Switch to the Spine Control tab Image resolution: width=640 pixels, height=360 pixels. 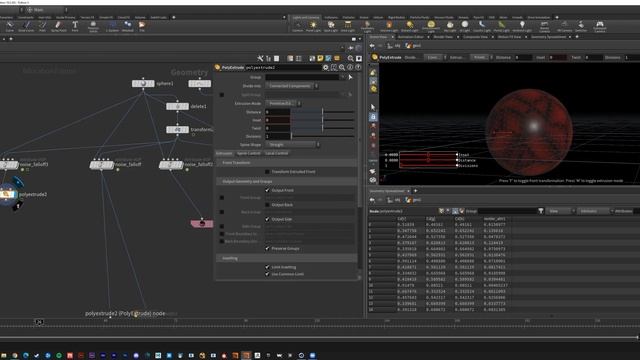click(248, 153)
